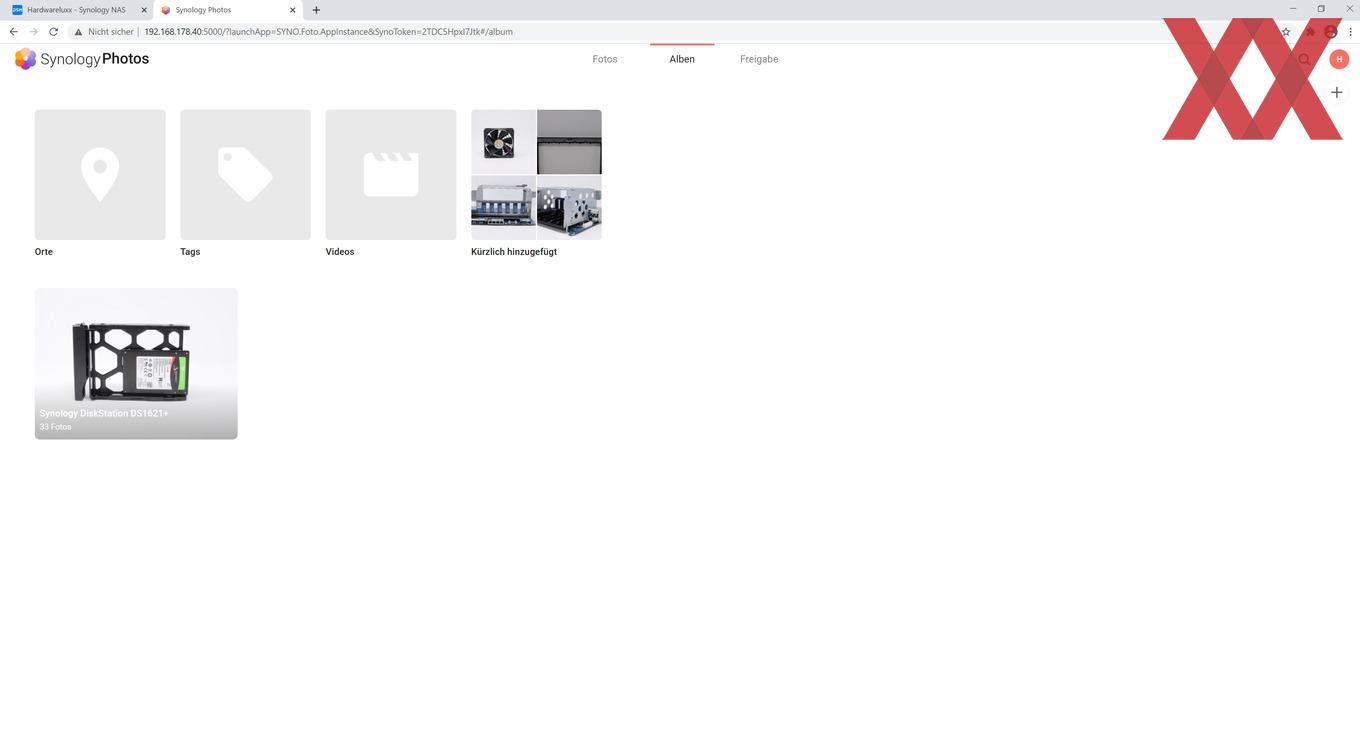Switch to Hardwareluxx - Synology NAS browser tab
Viewport: 1360px width, 742px height.
(76, 10)
